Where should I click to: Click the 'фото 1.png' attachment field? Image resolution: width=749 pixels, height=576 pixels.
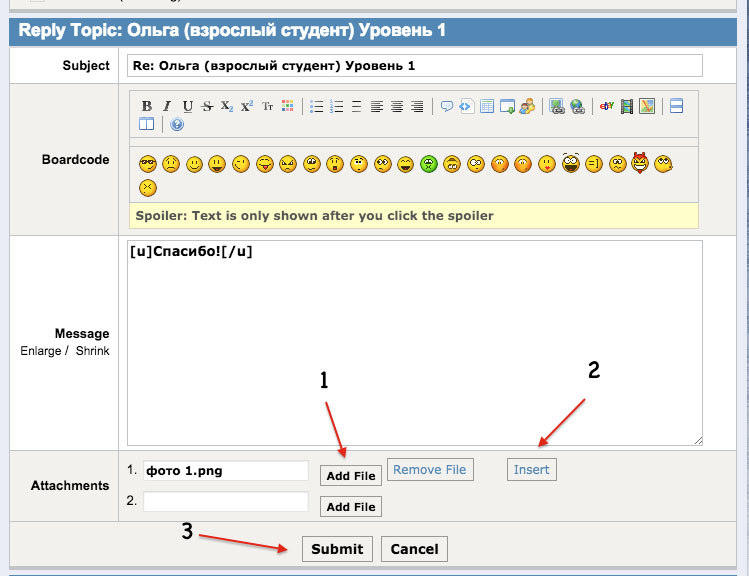(226, 470)
